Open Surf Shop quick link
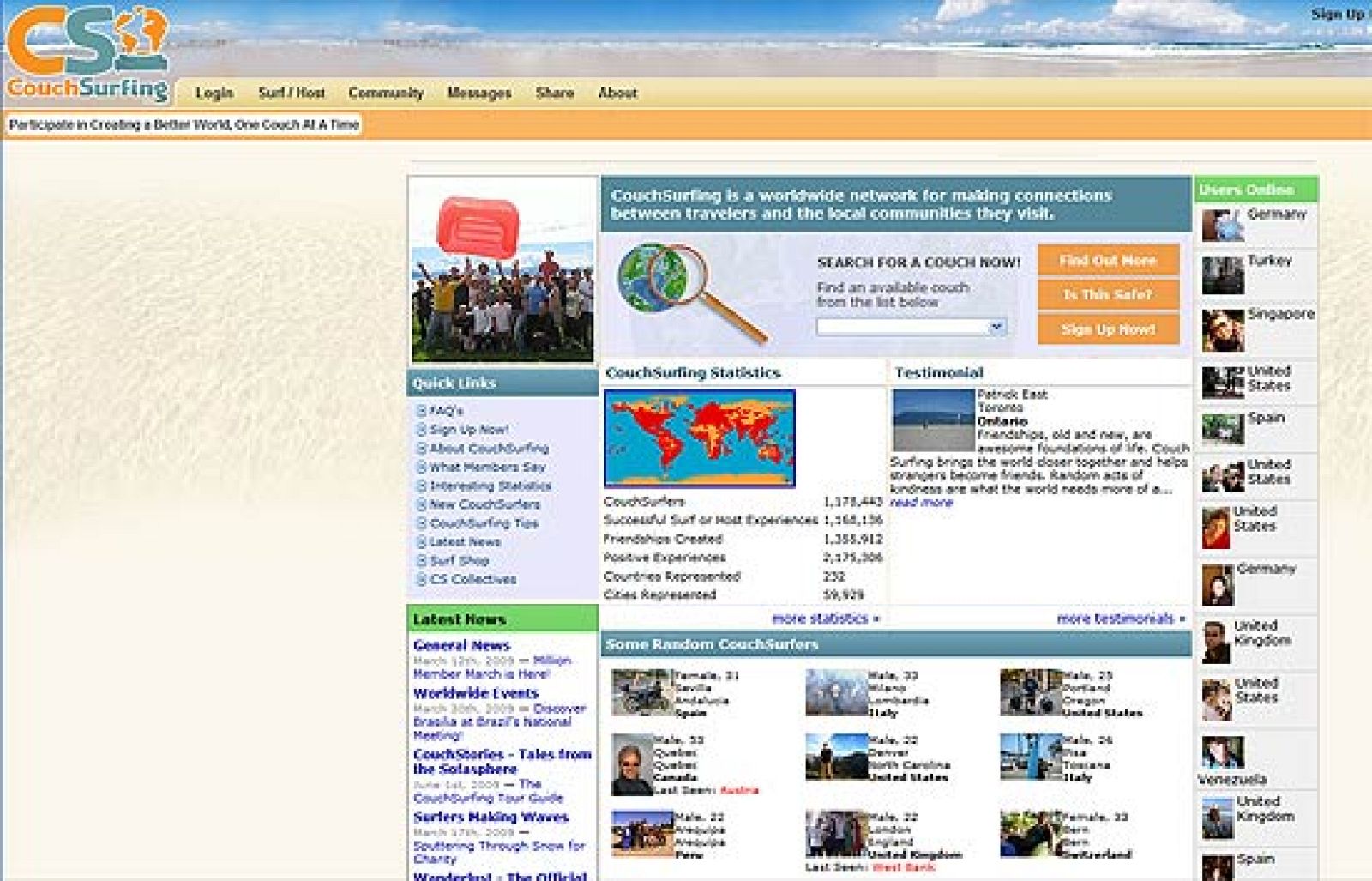 [459, 561]
